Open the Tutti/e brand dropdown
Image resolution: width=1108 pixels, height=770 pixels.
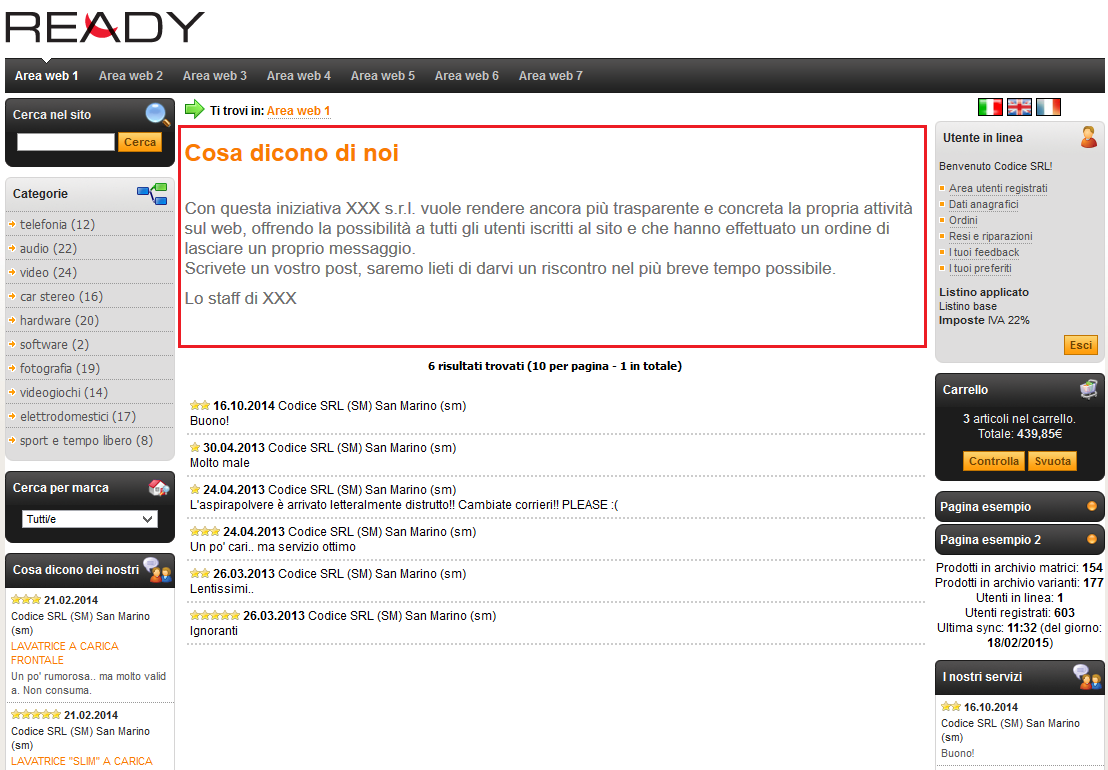click(90, 519)
